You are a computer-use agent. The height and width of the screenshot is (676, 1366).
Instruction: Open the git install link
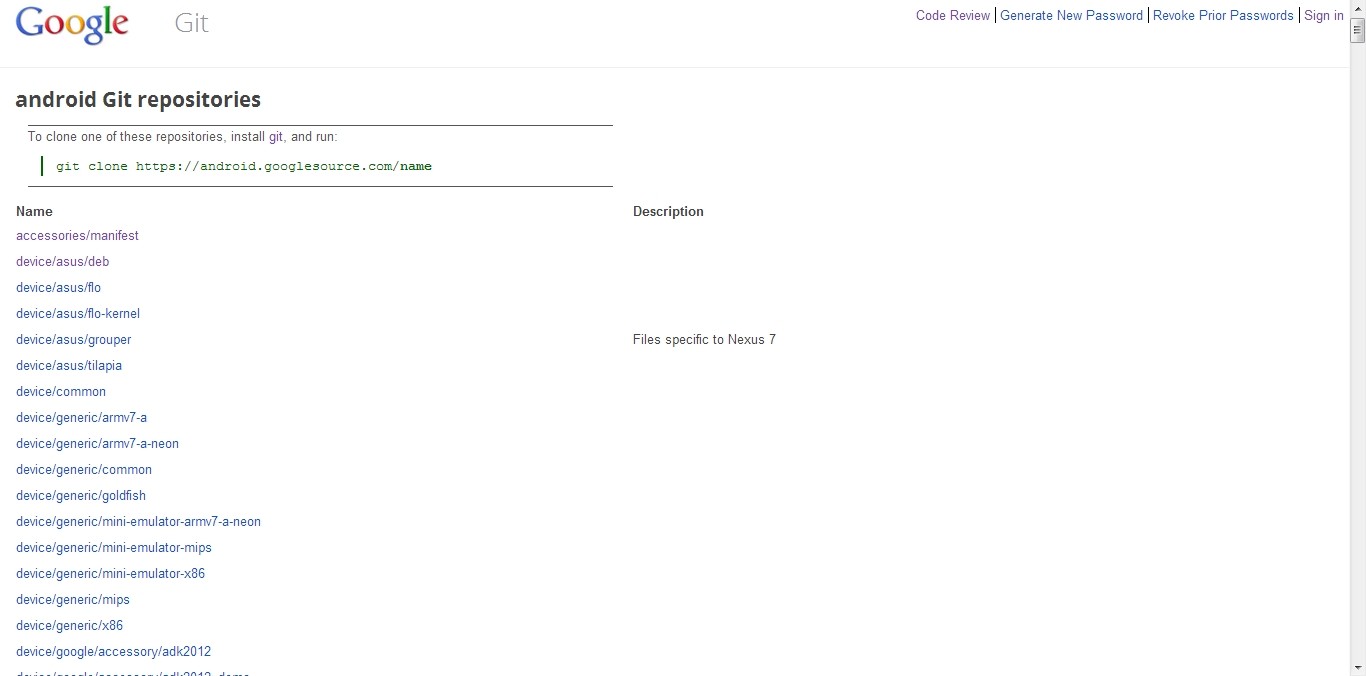coord(276,136)
